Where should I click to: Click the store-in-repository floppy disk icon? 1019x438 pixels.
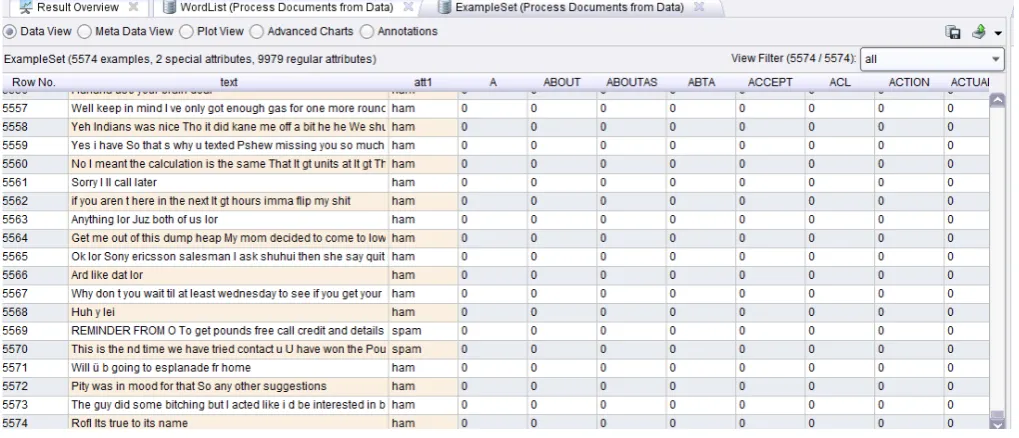[x=953, y=32]
